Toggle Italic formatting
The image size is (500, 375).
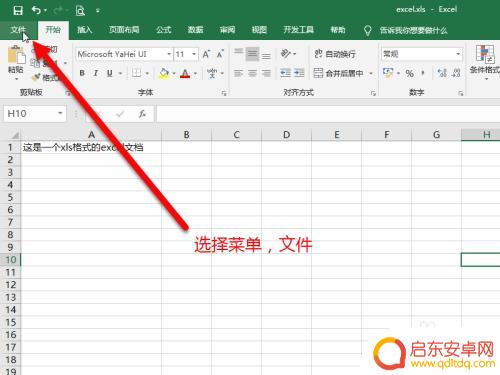click(x=96, y=73)
